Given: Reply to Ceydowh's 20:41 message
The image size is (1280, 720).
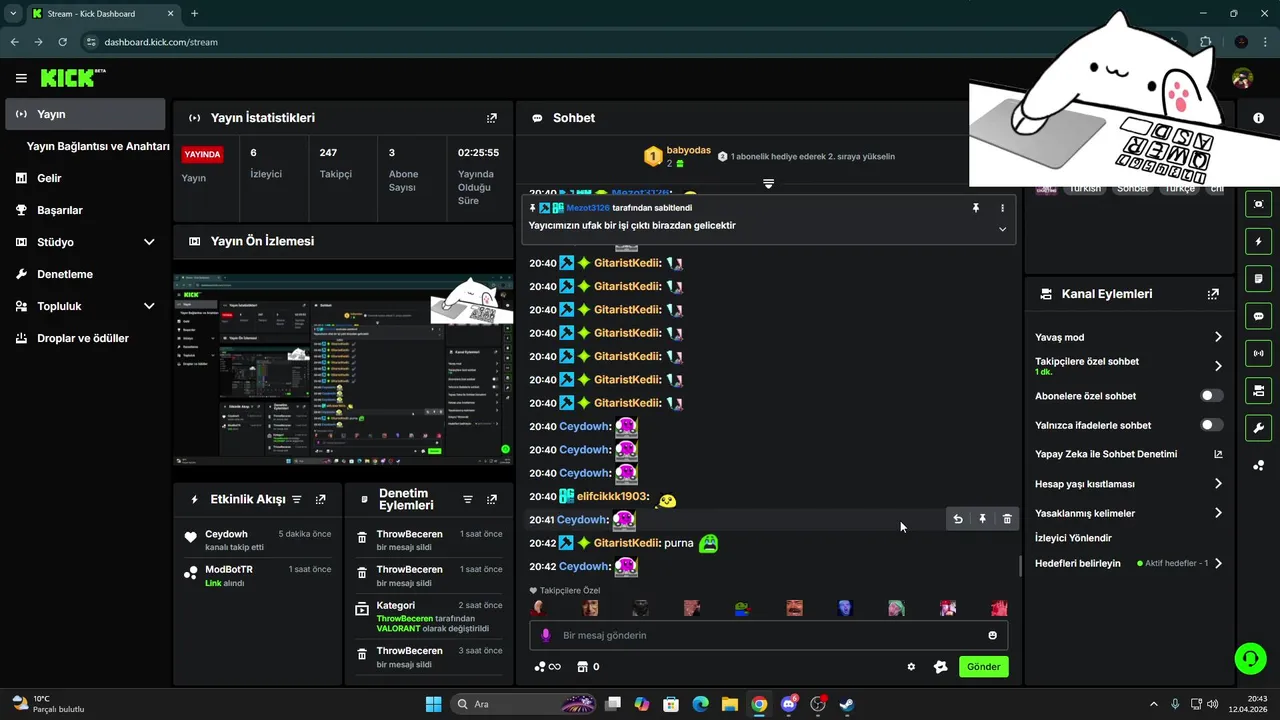Looking at the screenshot, I should click(958, 519).
